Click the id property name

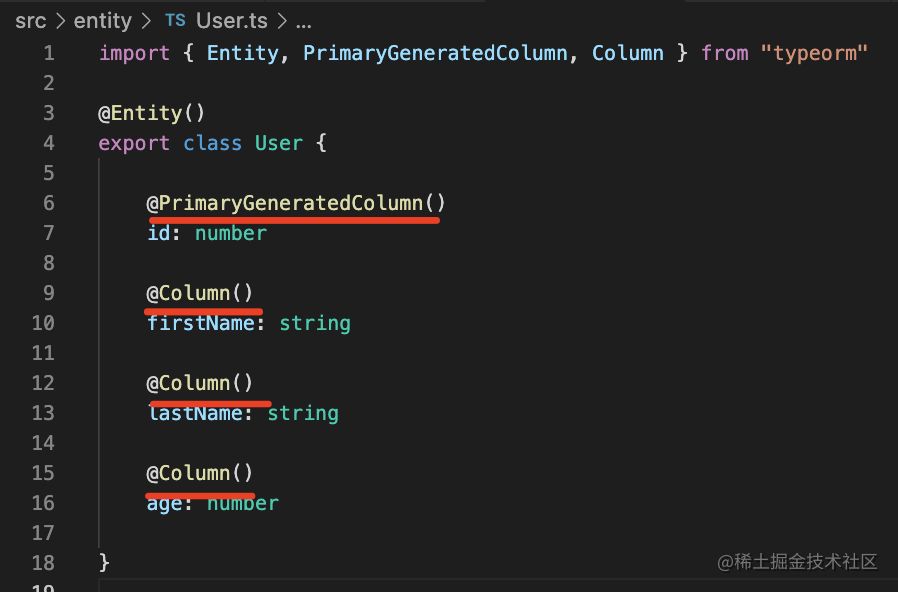click(x=160, y=233)
